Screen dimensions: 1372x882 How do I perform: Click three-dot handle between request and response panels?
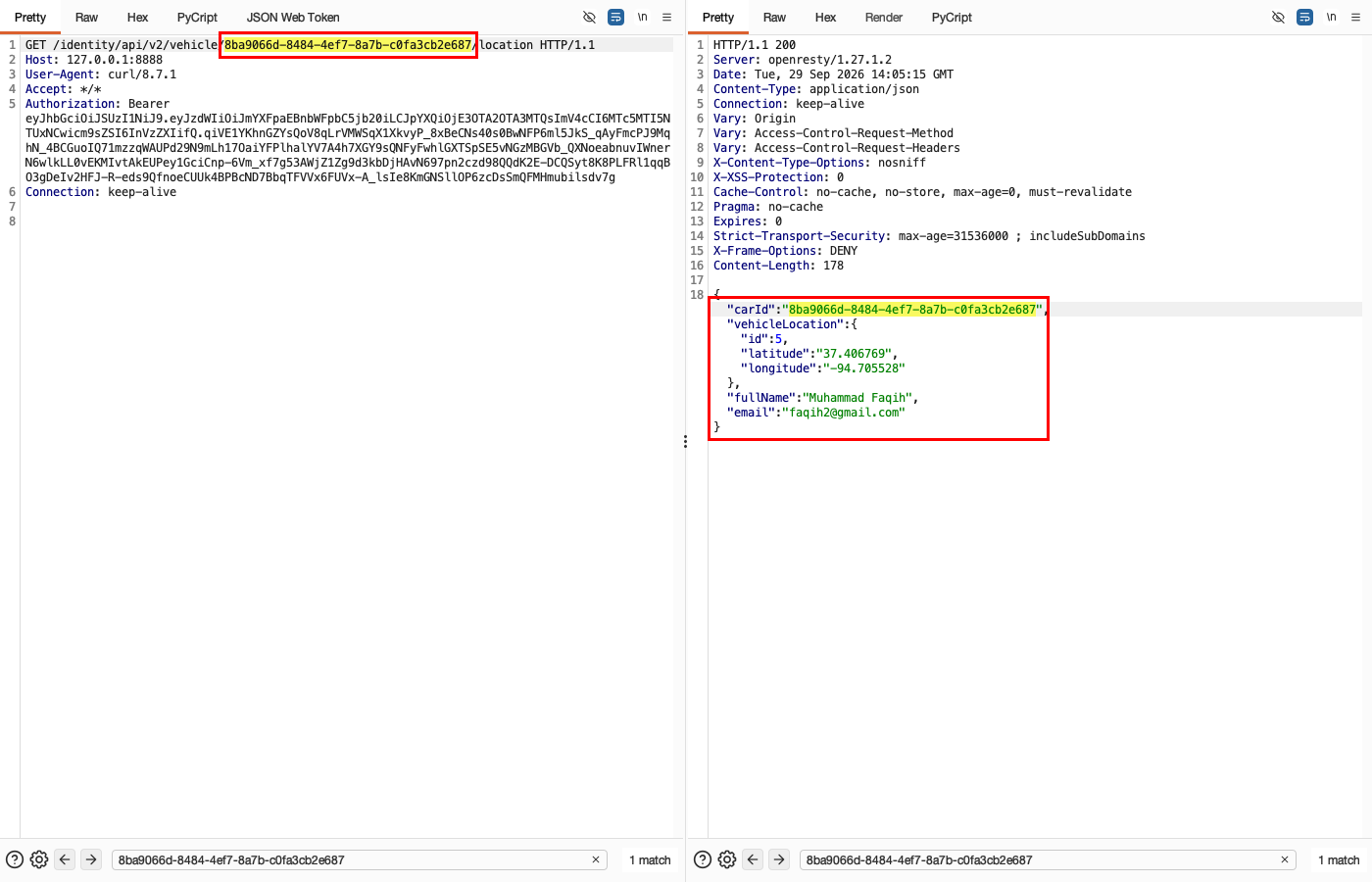tap(685, 442)
